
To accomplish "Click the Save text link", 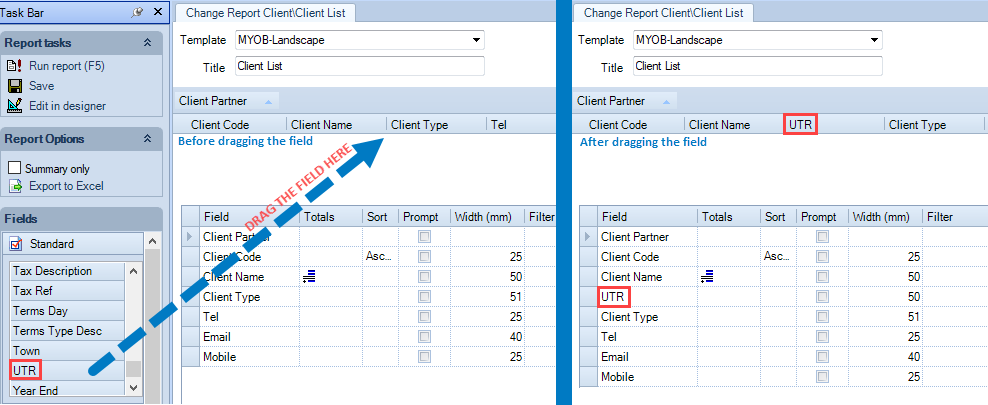I will pos(42,86).
